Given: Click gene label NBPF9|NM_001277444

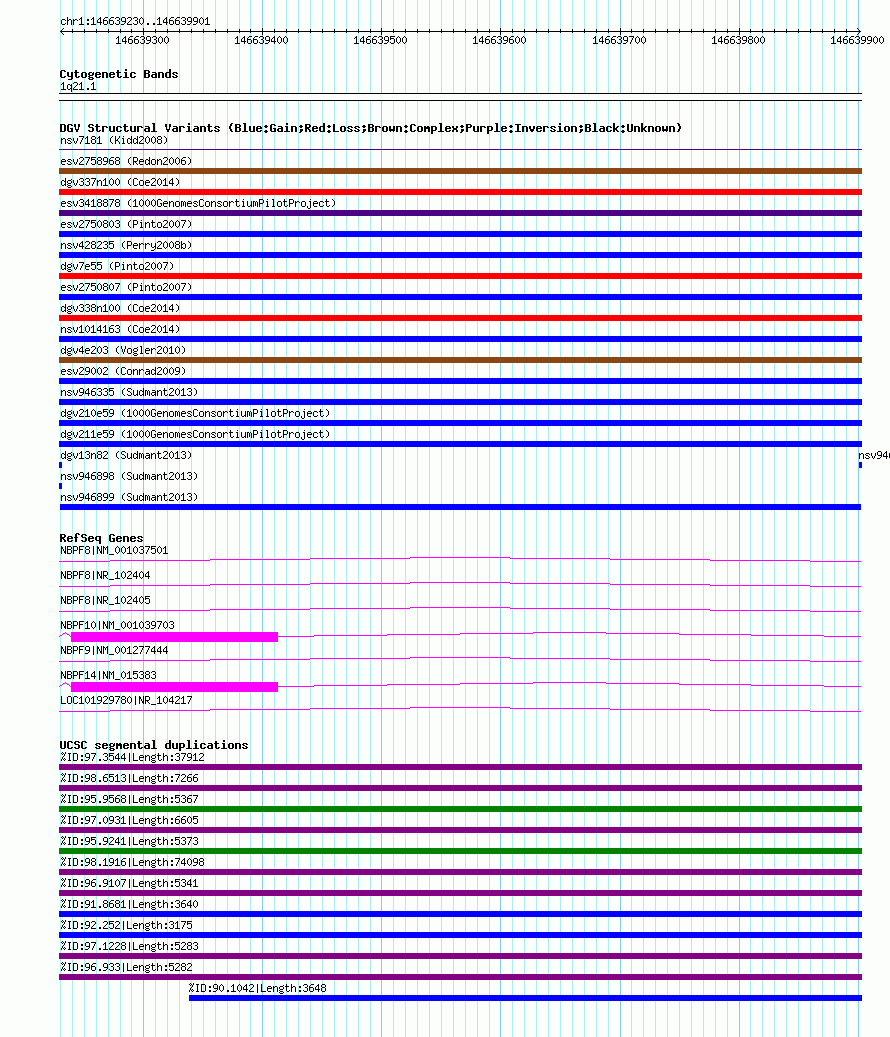Looking at the screenshot, I should click(x=114, y=650).
